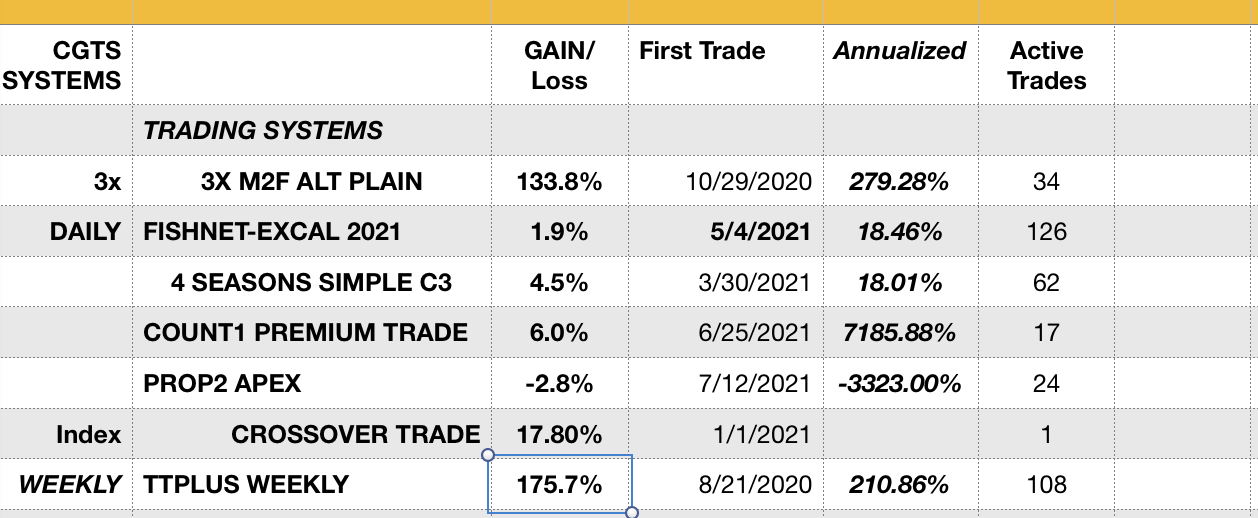Click the 4 SEASONS SIMPLE C3 cell
The width and height of the screenshot is (1258, 518).
(311, 283)
